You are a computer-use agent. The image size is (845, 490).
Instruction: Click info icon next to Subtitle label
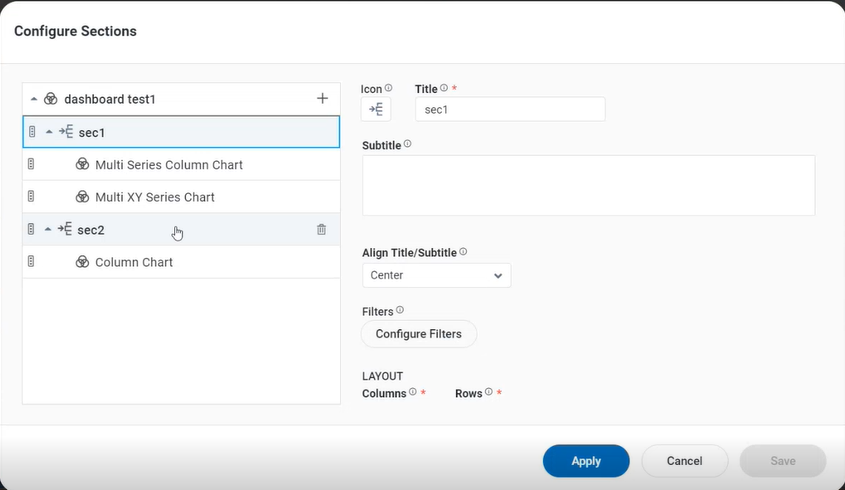coord(407,144)
